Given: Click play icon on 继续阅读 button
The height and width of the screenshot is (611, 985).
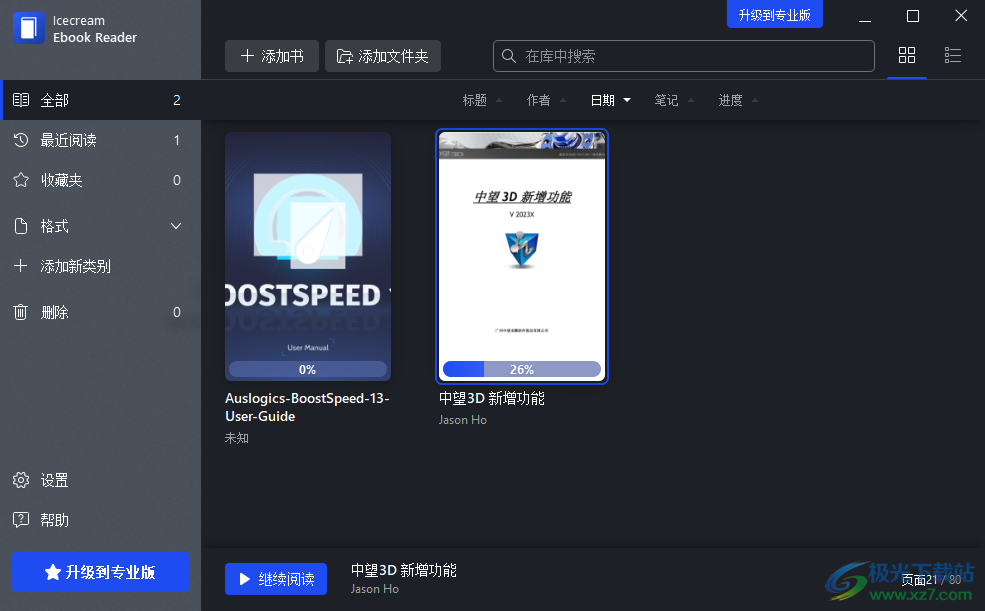Looking at the screenshot, I should 245,579.
